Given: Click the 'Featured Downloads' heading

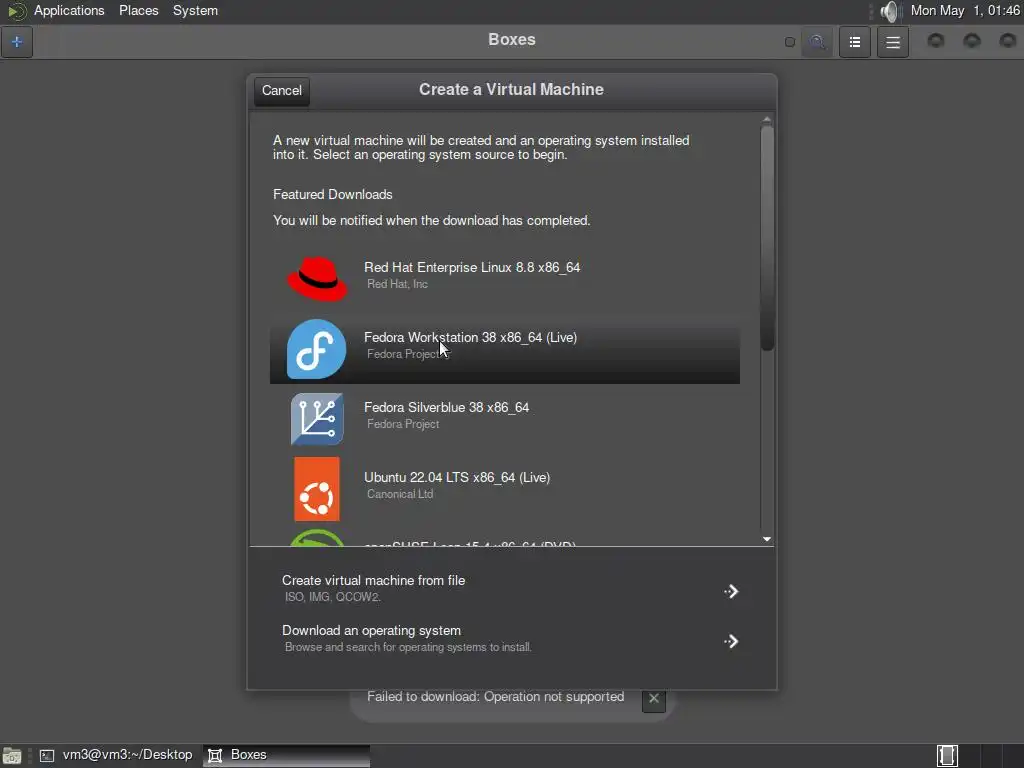Looking at the screenshot, I should (332, 195).
